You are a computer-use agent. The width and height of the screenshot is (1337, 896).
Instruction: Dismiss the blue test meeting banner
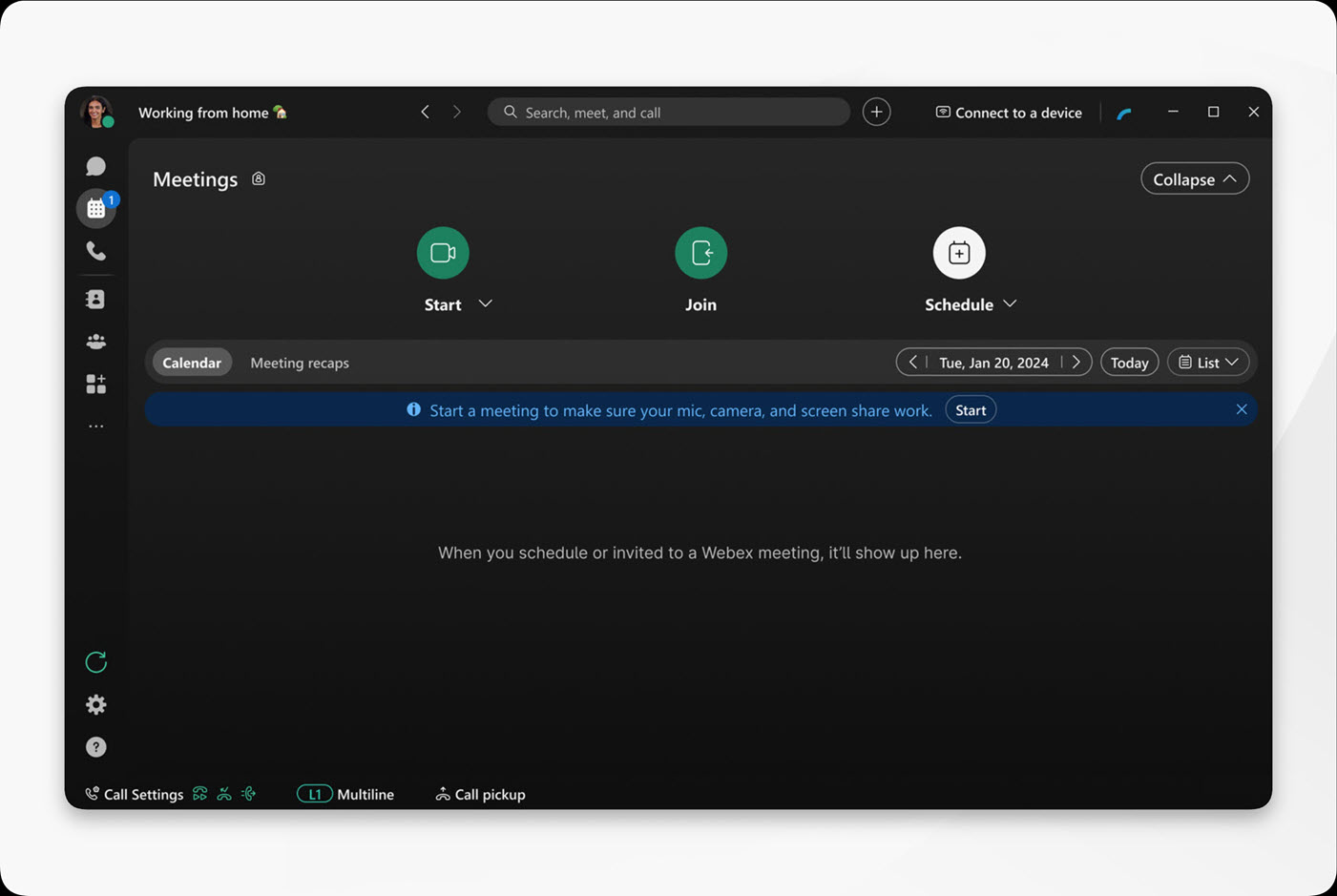[x=1242, y=409]
